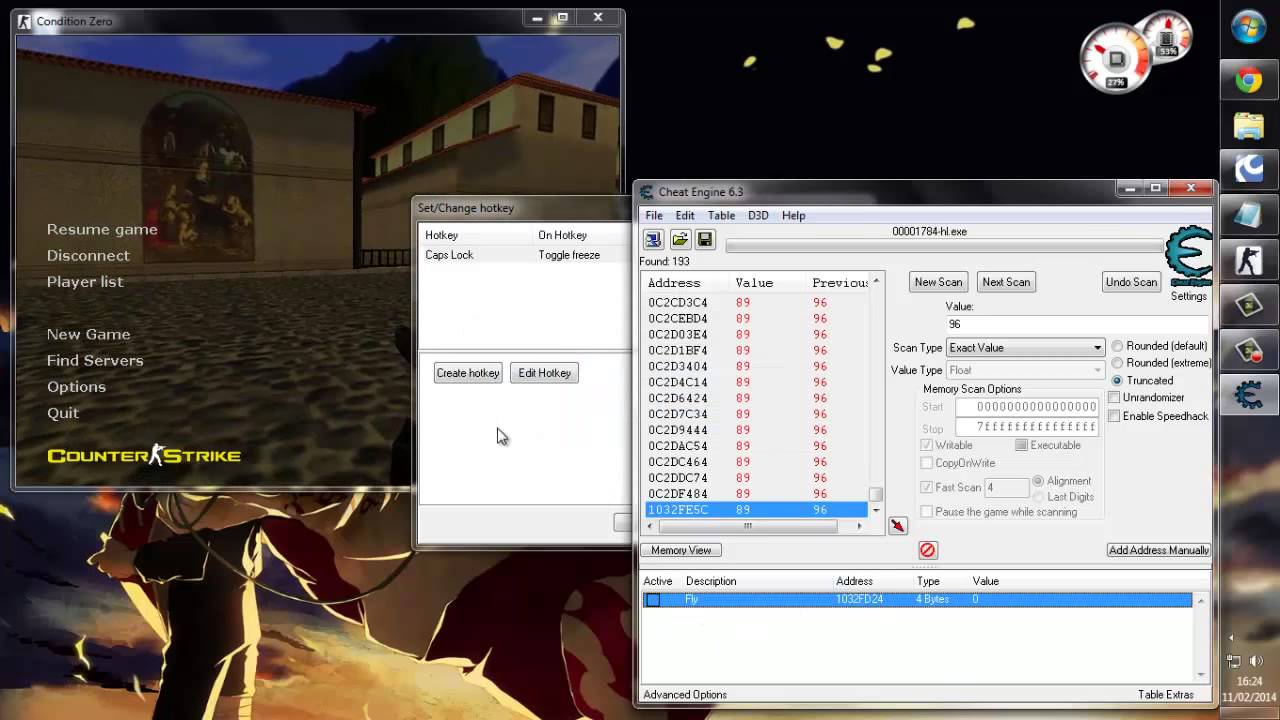Image resolution: width=1280 pixels, height=720 pixels.
Task: Click Find Servers in Condition Zero
Action: pyautogui.click(x=95, y=360)
